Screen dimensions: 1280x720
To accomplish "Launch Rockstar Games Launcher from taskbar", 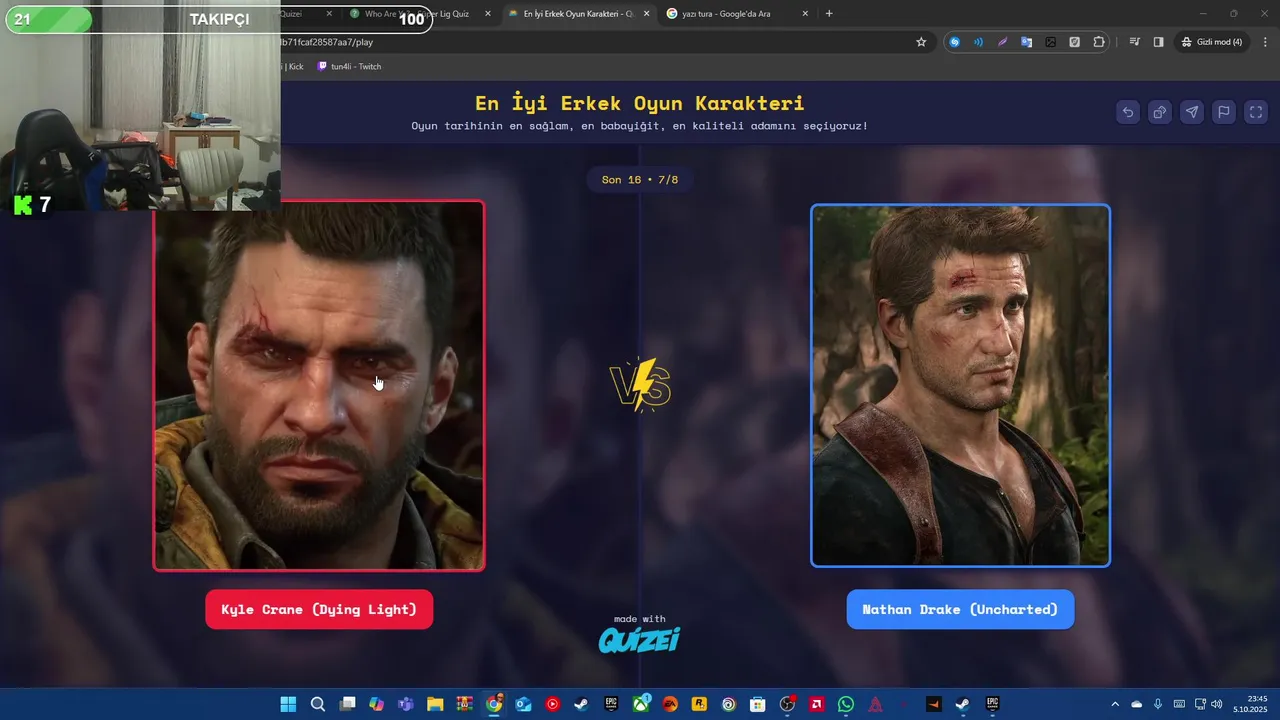I will (x=699, y=704).
